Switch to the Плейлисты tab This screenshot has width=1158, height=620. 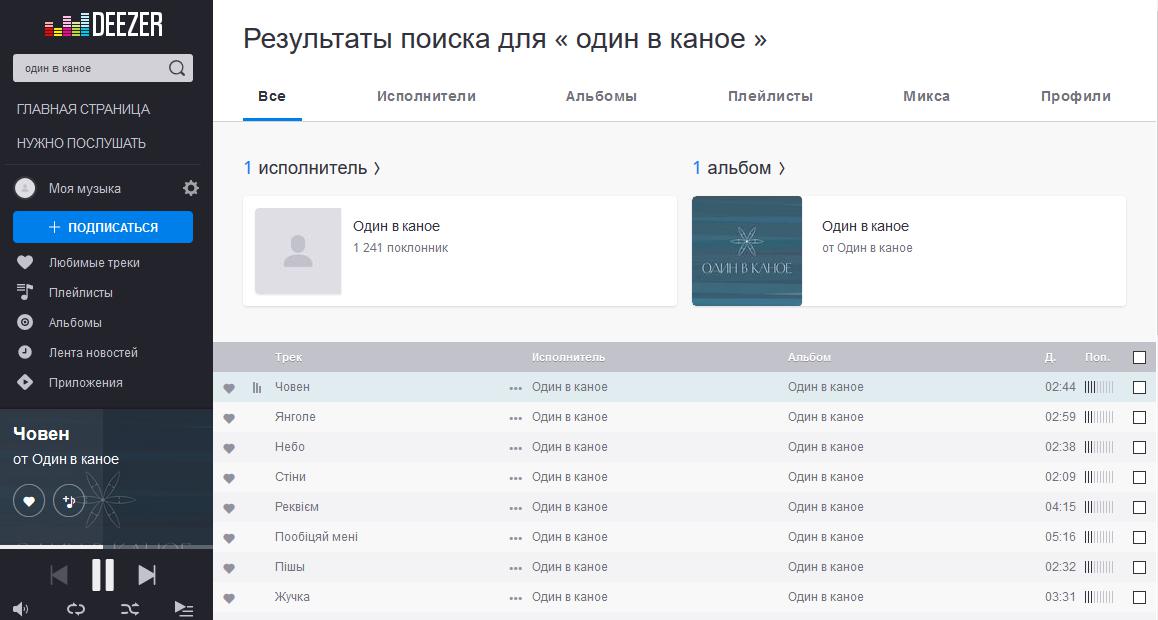tap(770, 96)
